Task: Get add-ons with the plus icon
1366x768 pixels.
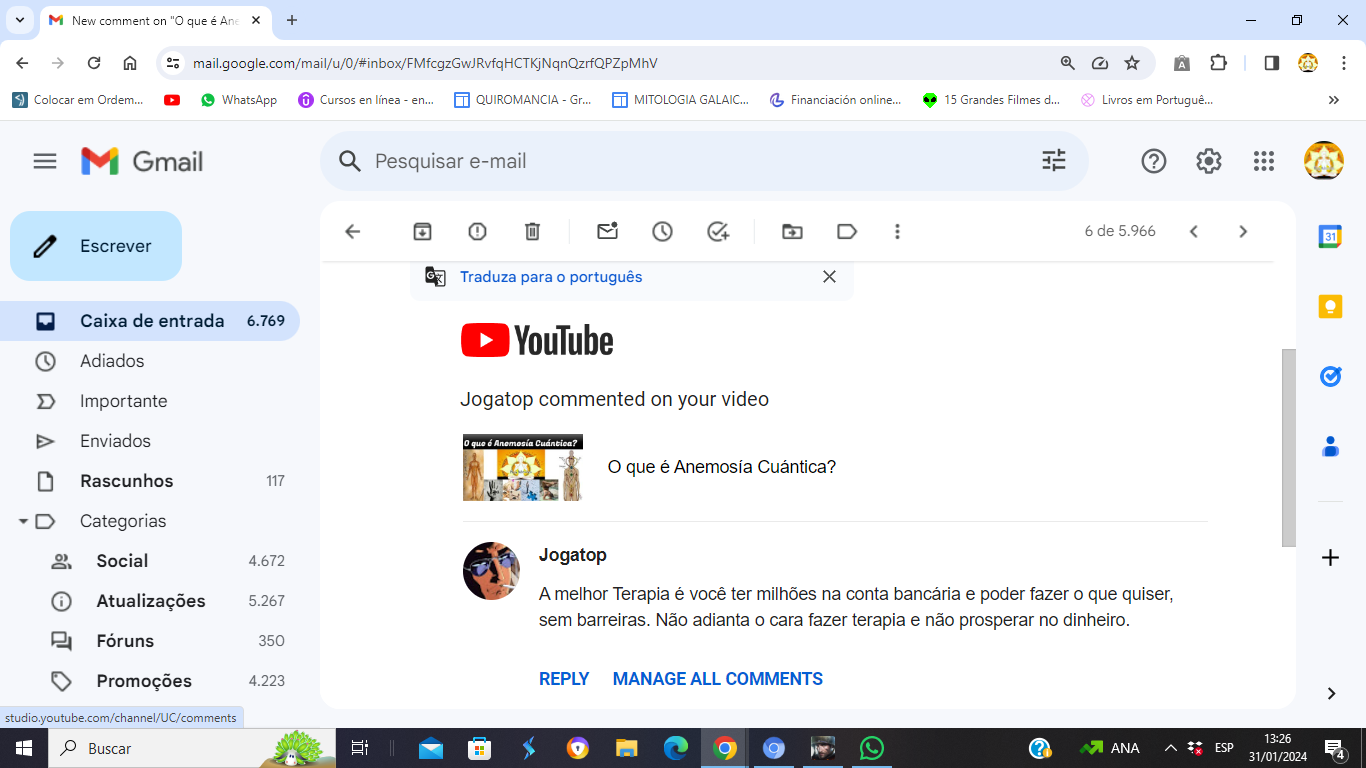Action: click(1330, 558)
